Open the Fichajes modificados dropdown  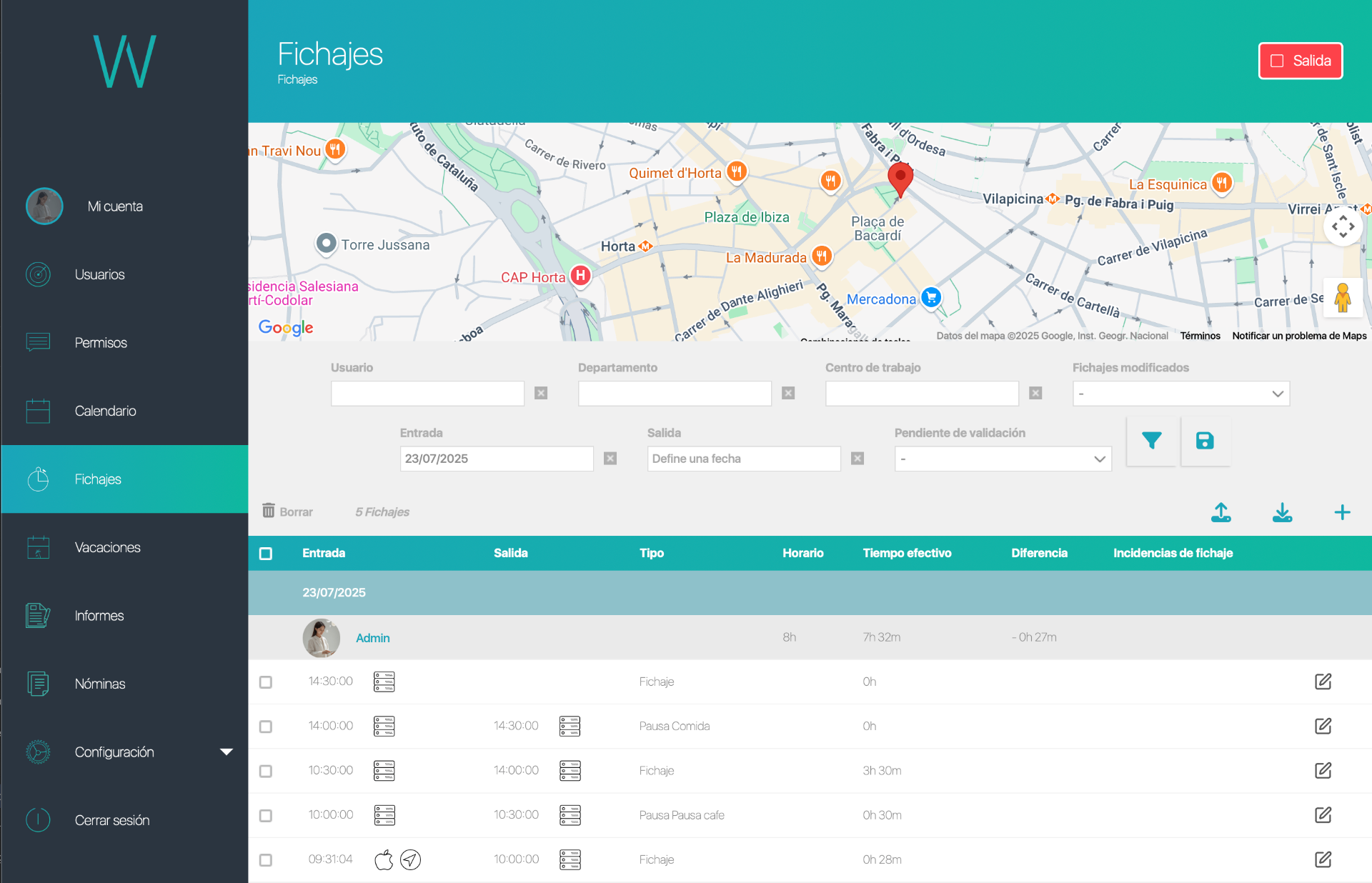1180,394
